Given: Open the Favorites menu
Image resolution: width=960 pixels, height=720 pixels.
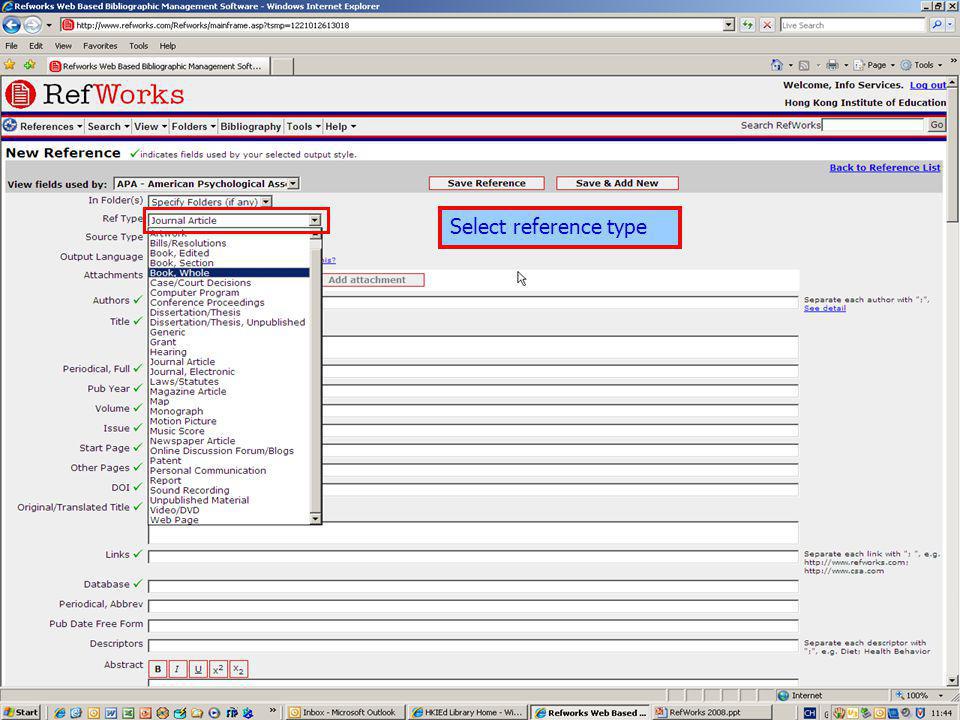Looking at the screenshot, I should pos(100,45).
